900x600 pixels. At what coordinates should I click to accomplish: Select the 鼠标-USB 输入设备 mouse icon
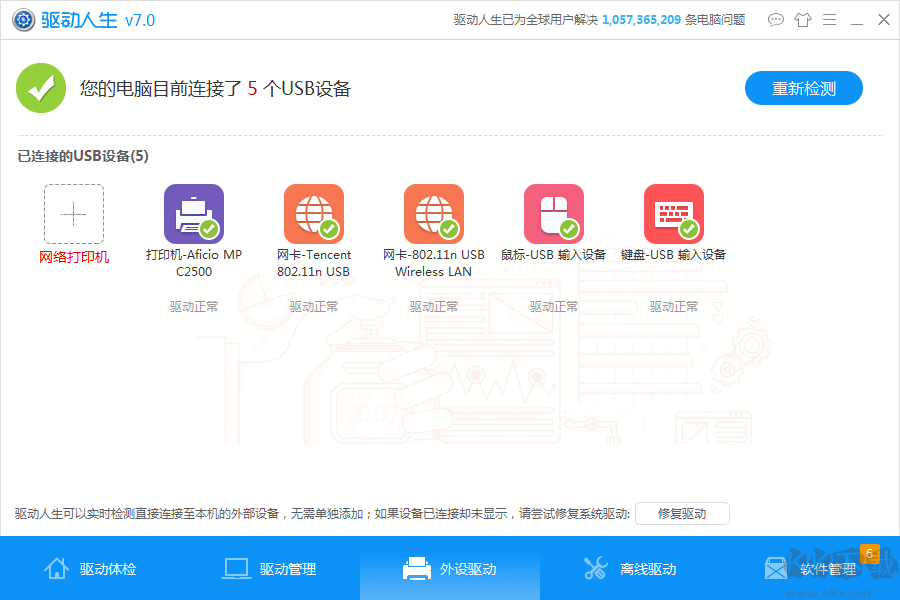coord(554,214)
